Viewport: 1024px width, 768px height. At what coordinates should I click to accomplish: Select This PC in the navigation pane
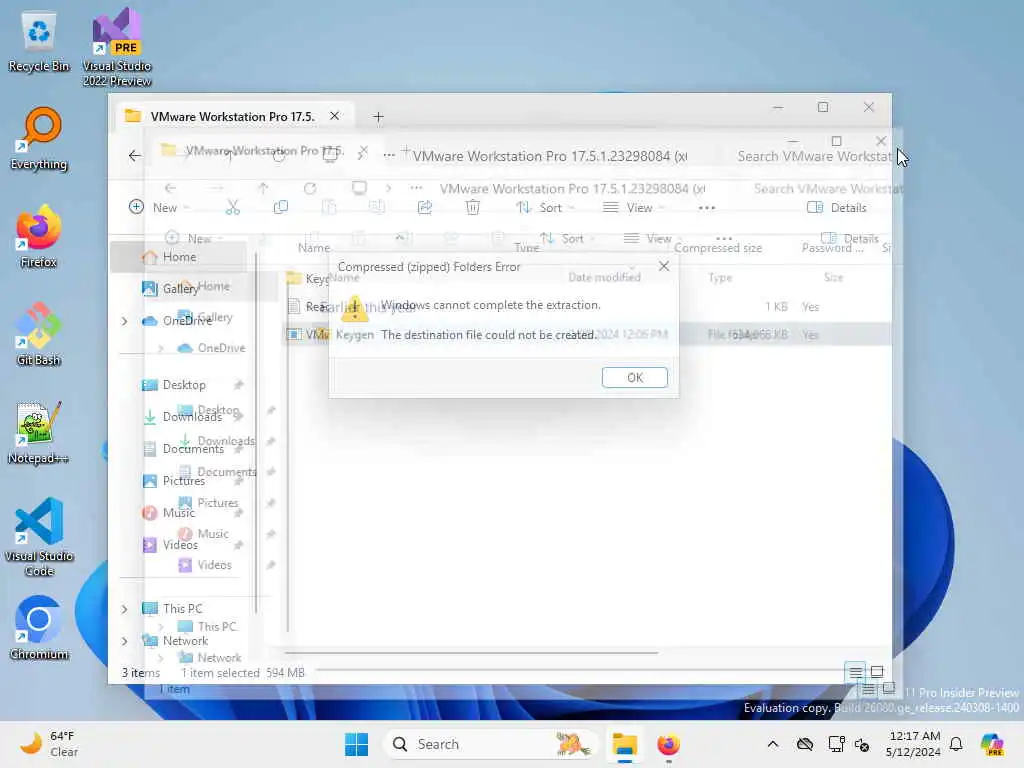pyautogui.click(x=172, y=608)
